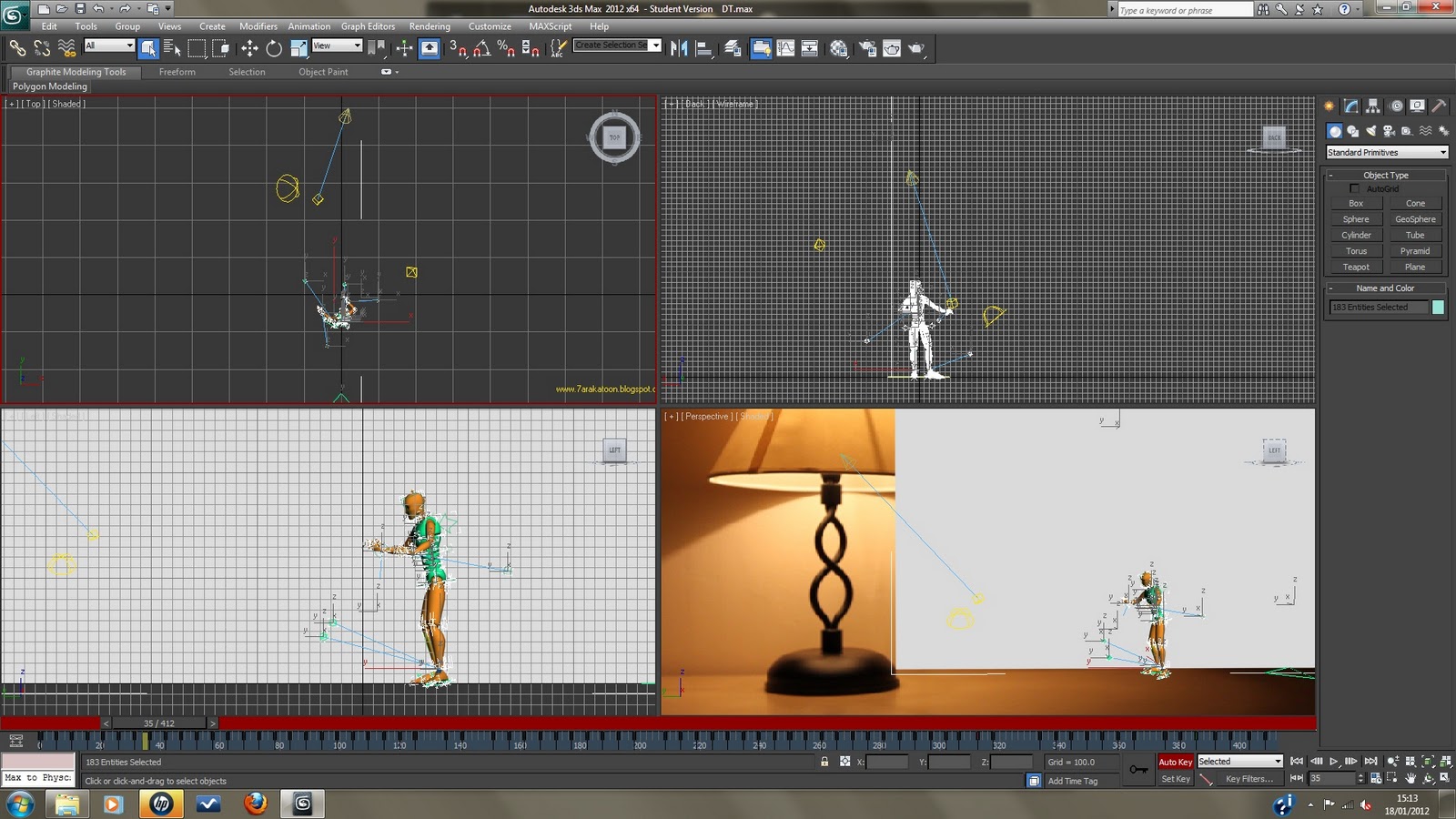Click the object color swatch
Image resolution: width=1456 pixels, height=819 pixels.
pos(1437,308)
